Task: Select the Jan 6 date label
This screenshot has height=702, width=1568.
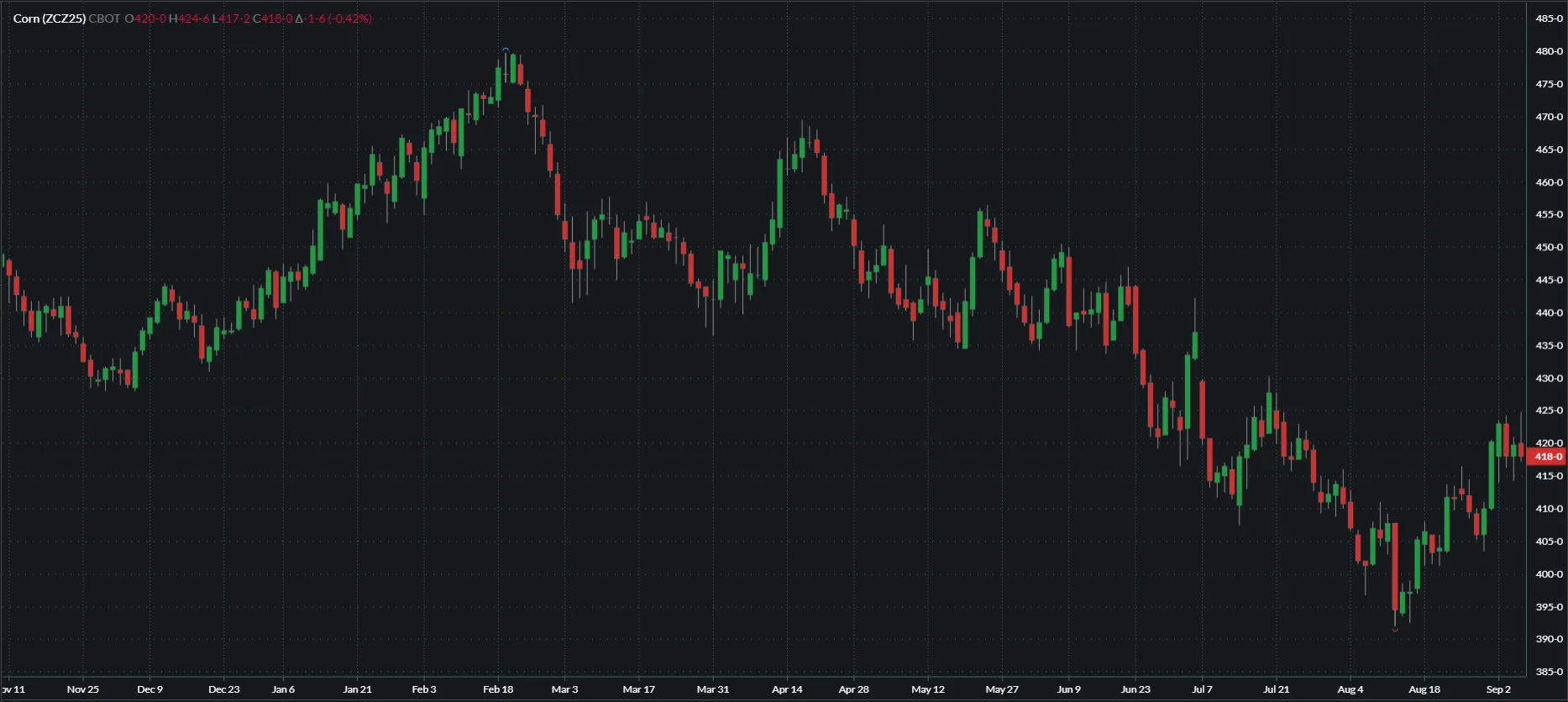Action: pos(283,689)
